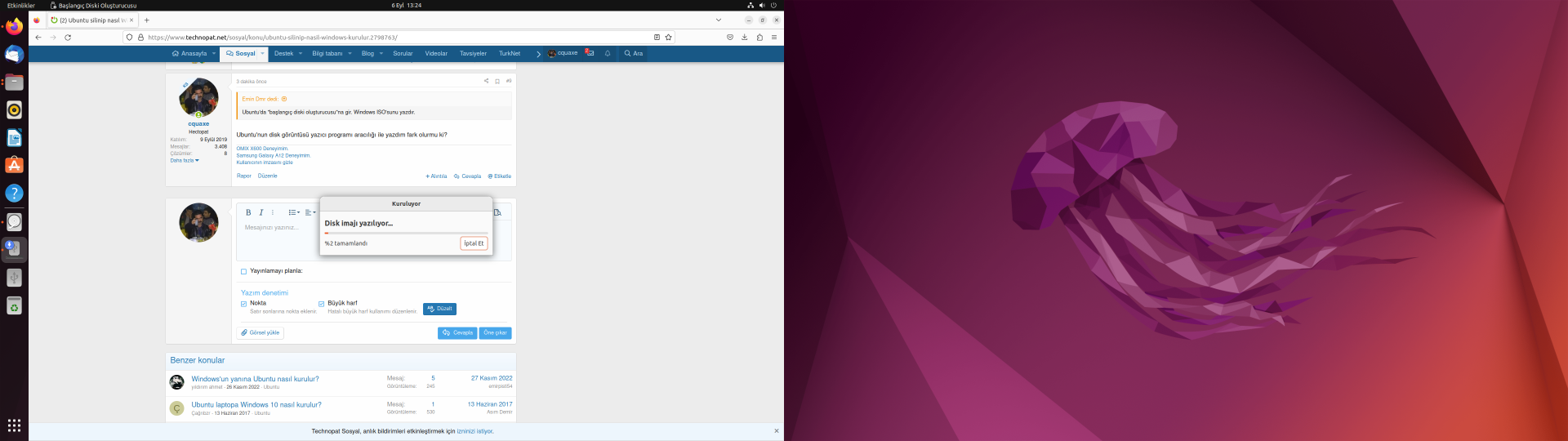Open the text alignment dropdown in editor
1568x441 pixels.
pos(310,212)
